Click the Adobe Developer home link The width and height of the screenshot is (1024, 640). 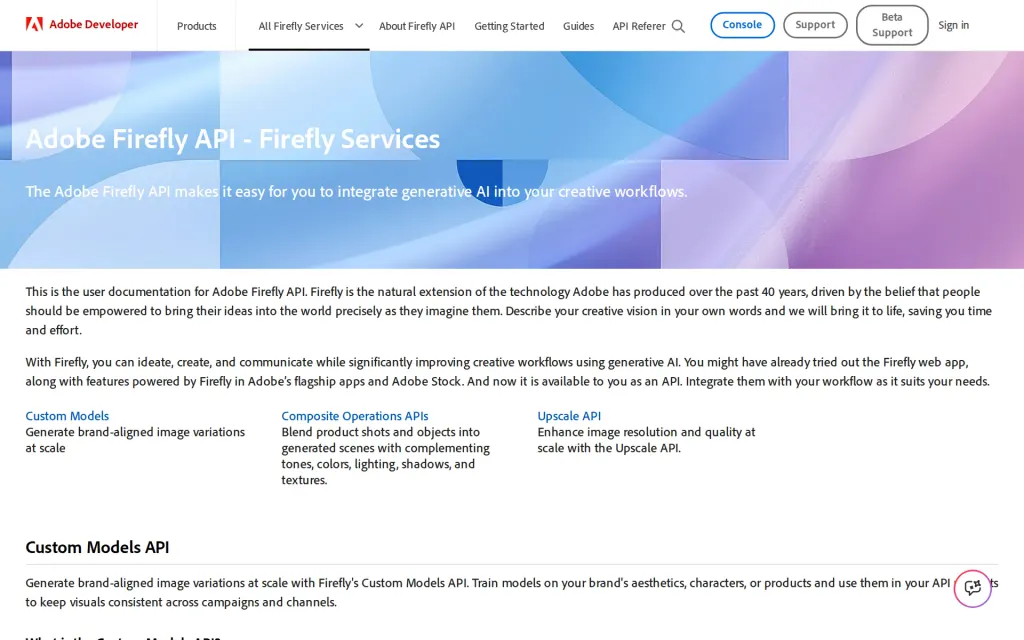[82, 25]
